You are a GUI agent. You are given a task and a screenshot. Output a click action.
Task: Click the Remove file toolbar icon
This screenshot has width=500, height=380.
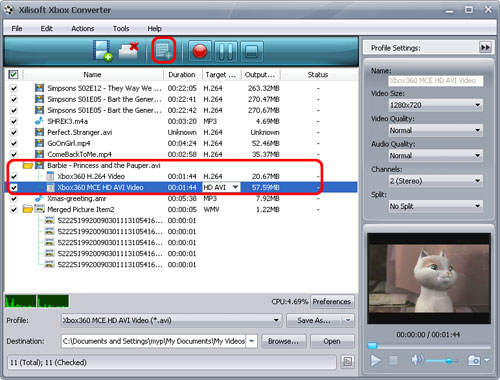[x=129, y=51]
